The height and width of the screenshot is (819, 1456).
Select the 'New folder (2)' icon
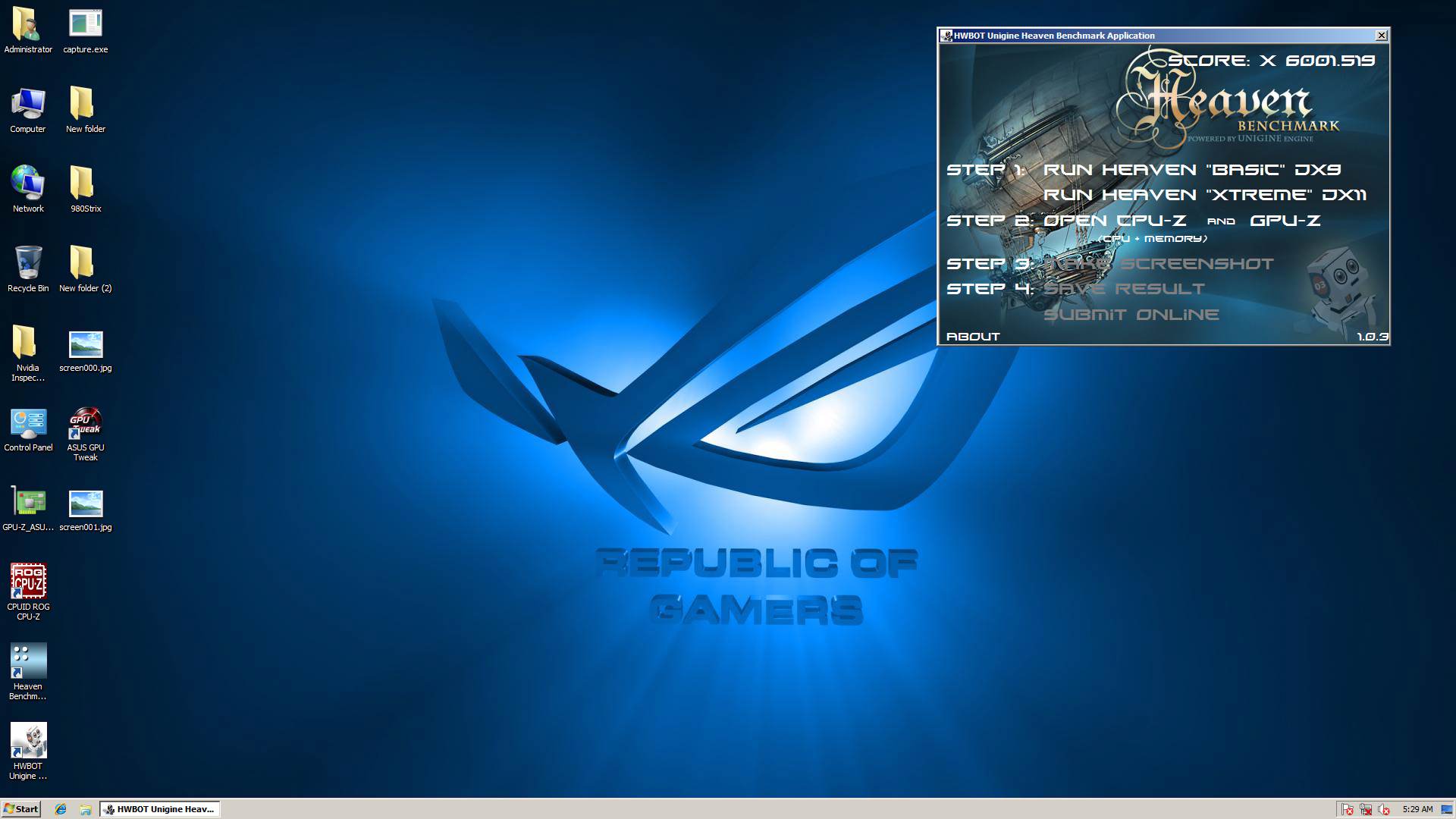(x=85, y=269)
